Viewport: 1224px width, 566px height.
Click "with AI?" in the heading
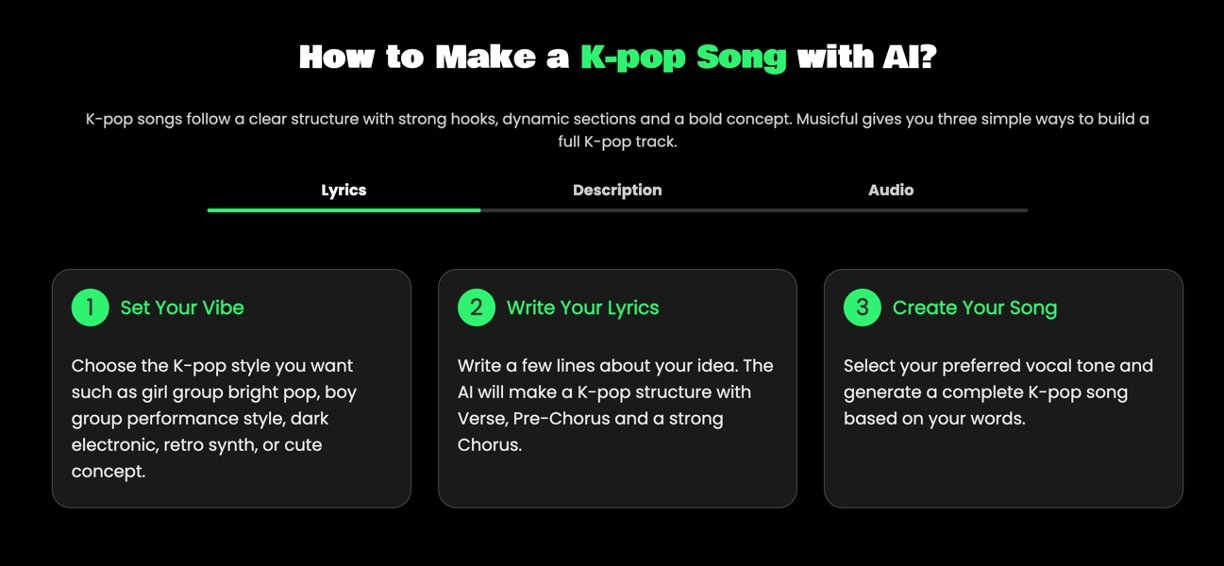click(866, 57)
